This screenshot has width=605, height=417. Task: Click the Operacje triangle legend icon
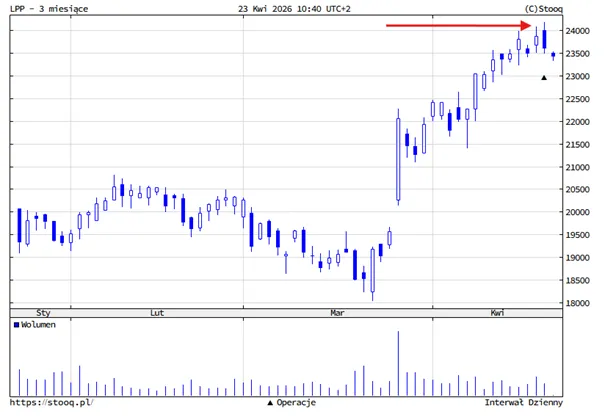[270, 403]
